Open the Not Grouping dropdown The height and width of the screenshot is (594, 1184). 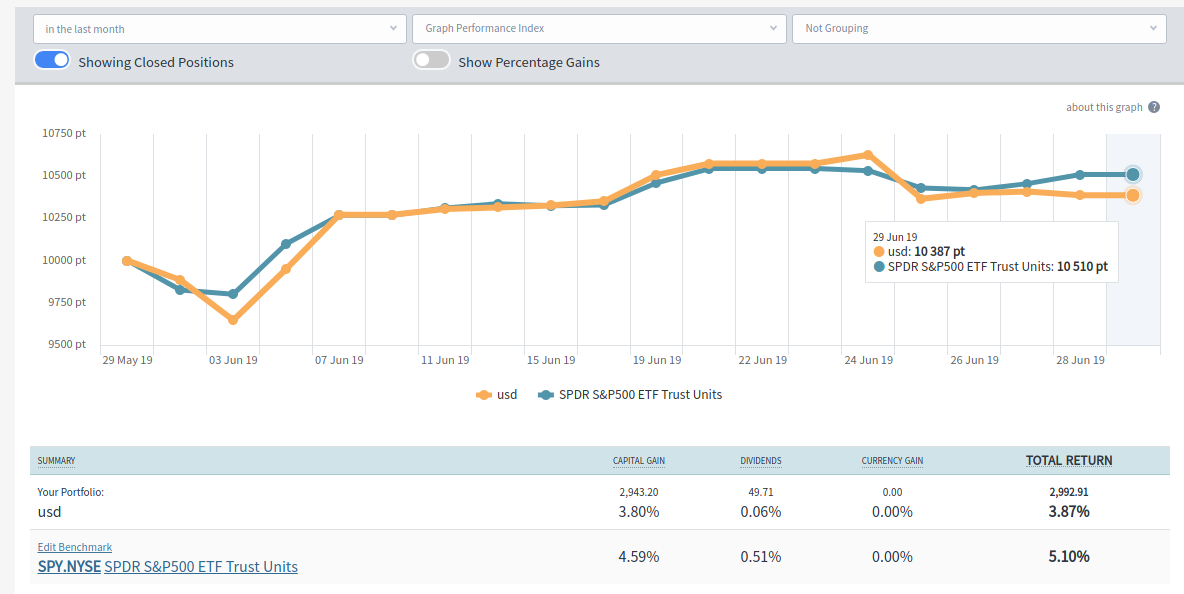(x=978, y=29)
